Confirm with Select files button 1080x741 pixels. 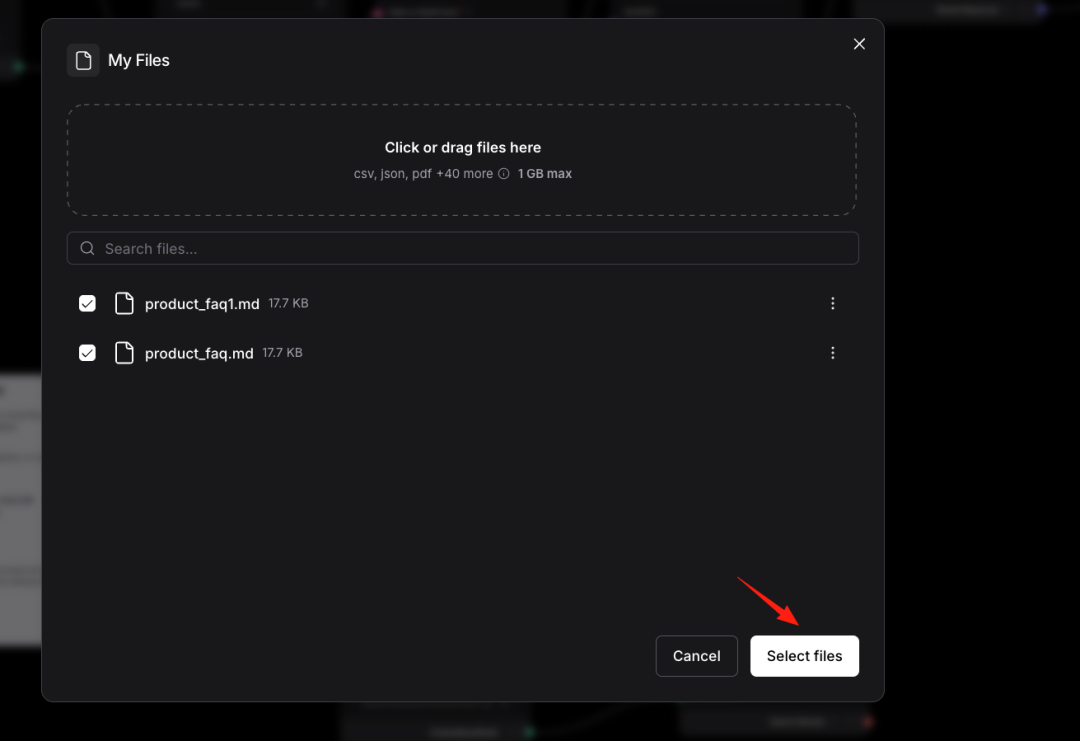pos(804,656)
